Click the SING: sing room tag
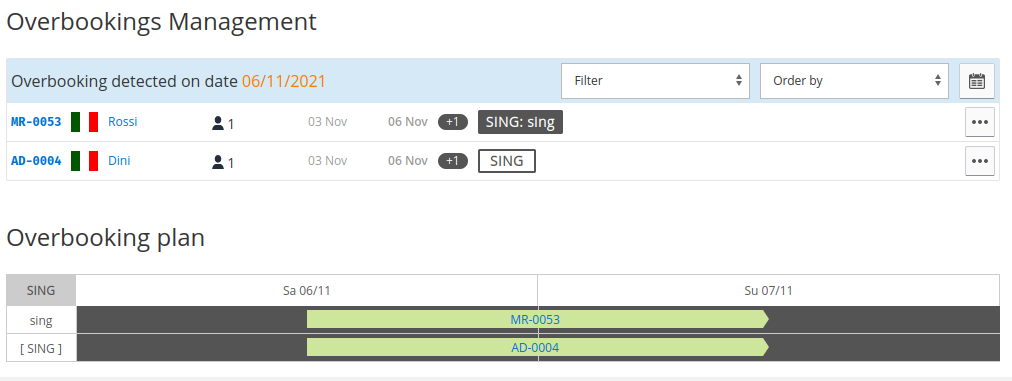The height and width of the screenshot is (381, 1012). click(x=520, y=122)
